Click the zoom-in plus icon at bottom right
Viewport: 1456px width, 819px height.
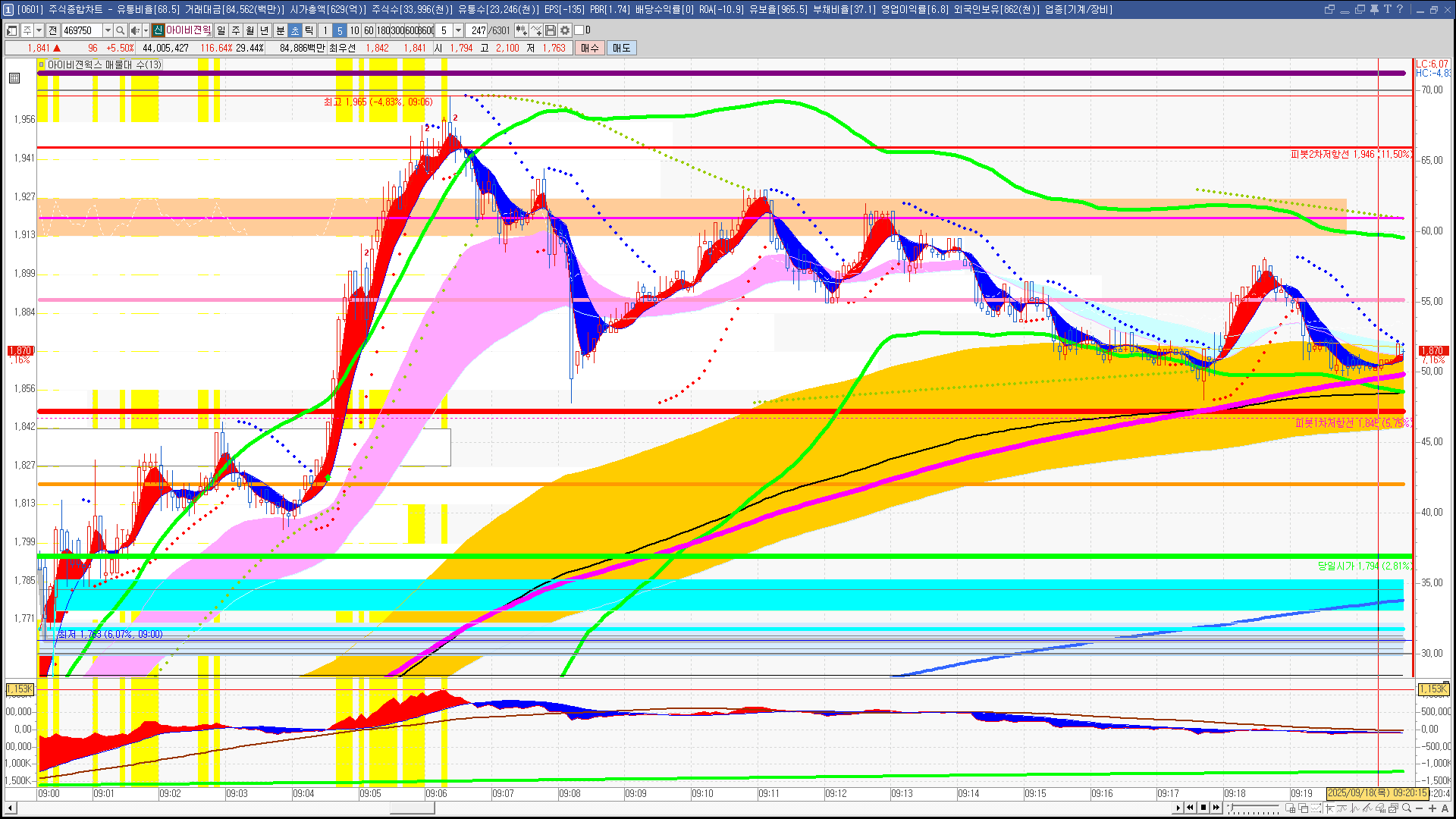[x=1432, y=808]
